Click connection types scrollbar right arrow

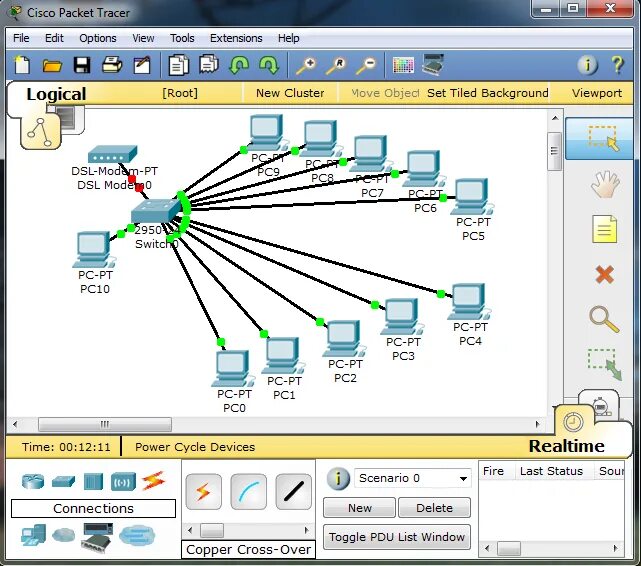pos(307,530)
